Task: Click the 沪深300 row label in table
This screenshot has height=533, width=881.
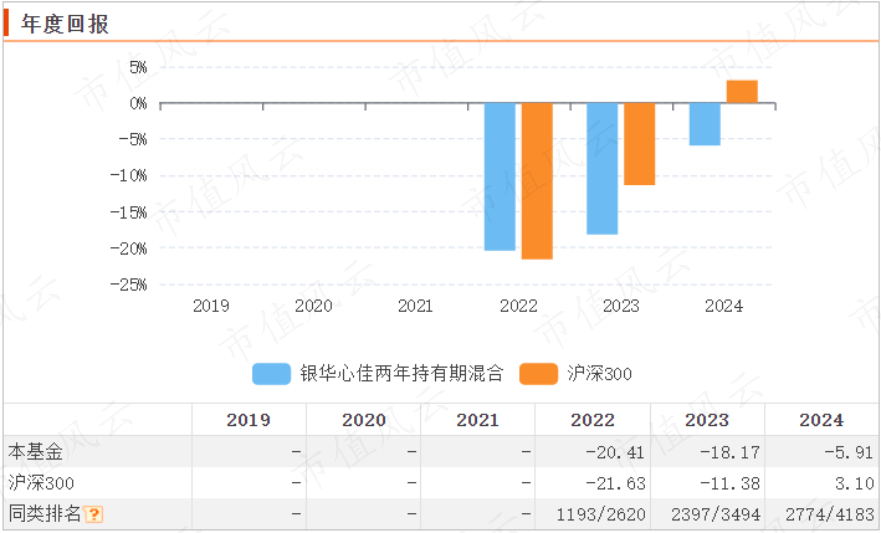Action: (41, 483)
